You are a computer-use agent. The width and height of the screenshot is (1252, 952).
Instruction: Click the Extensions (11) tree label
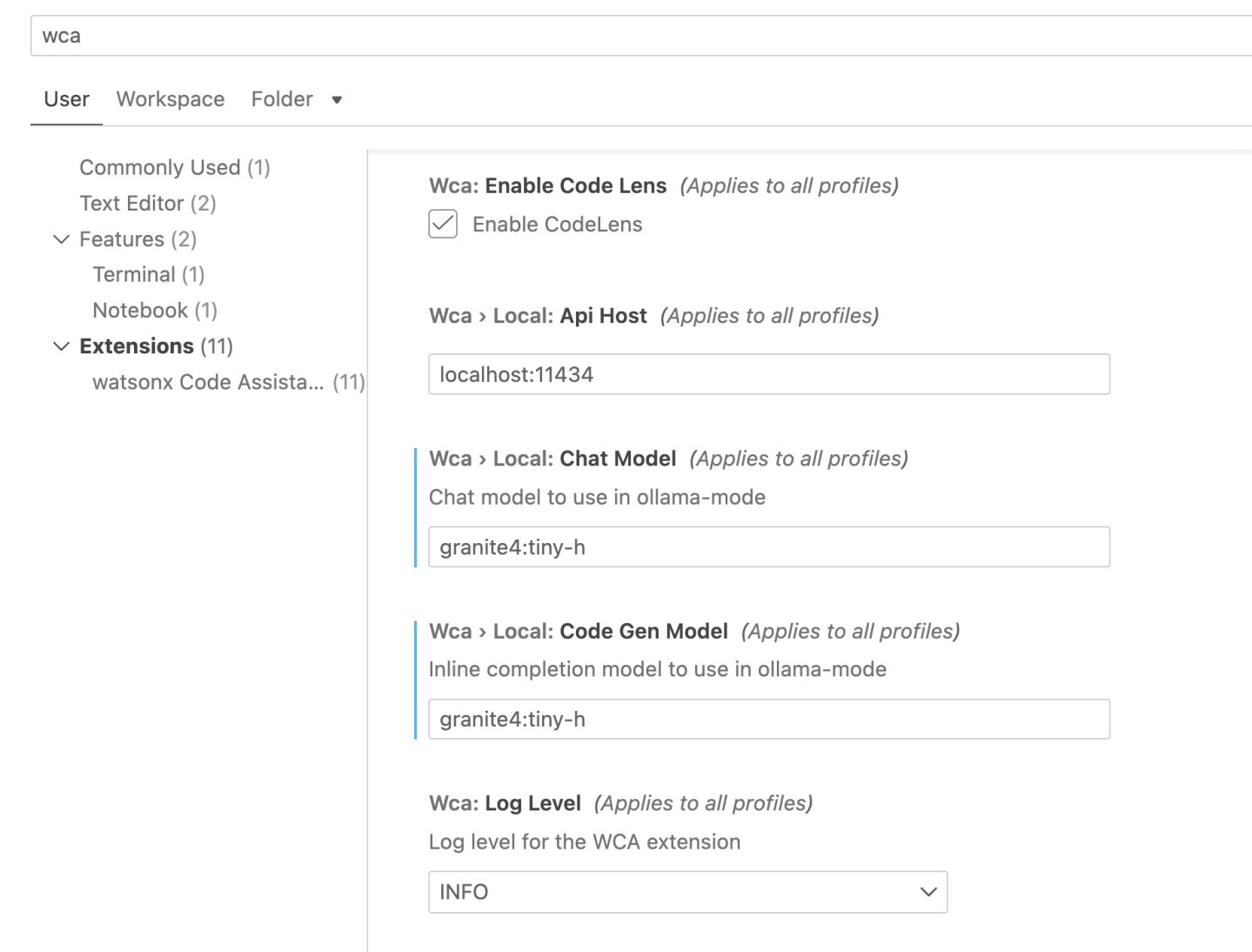click(x=157, y=346)
